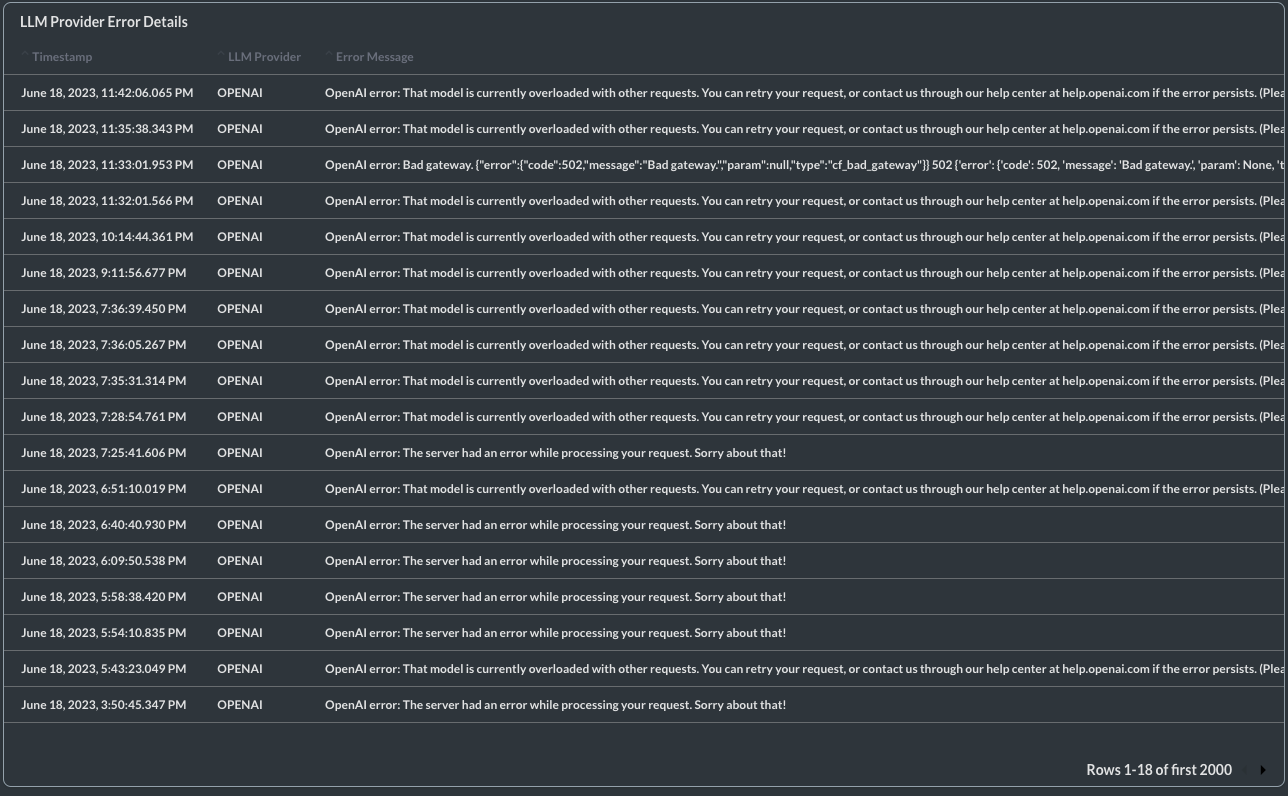Click OPENAI provider in the 11:42:06.065 PM row

(x=240, y=93)
